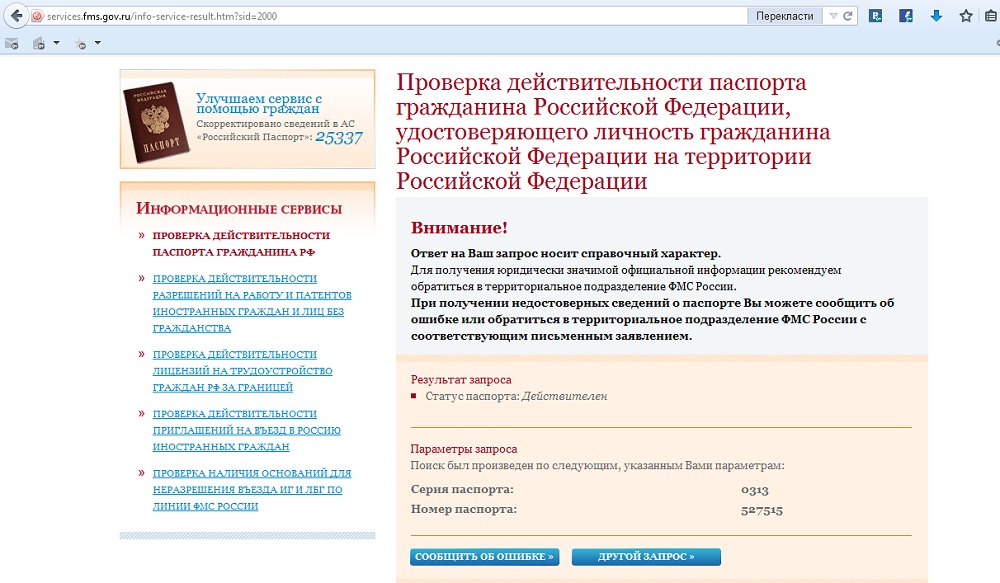Screen dimensions: 1000x583
Task: Click the browser back arrow button
Action: pos(15,16)
